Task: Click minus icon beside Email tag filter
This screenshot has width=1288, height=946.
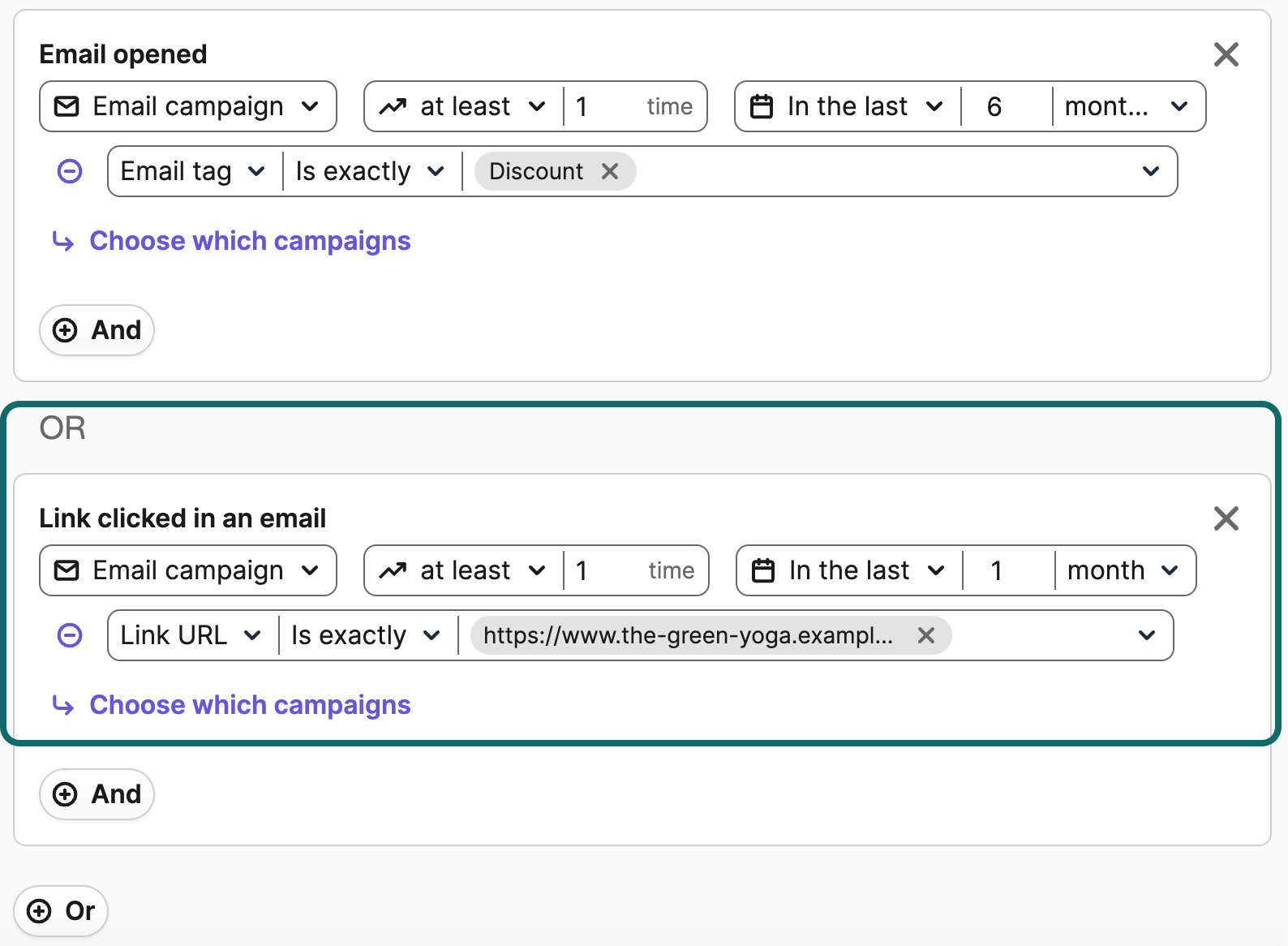Action: (70, 171)
